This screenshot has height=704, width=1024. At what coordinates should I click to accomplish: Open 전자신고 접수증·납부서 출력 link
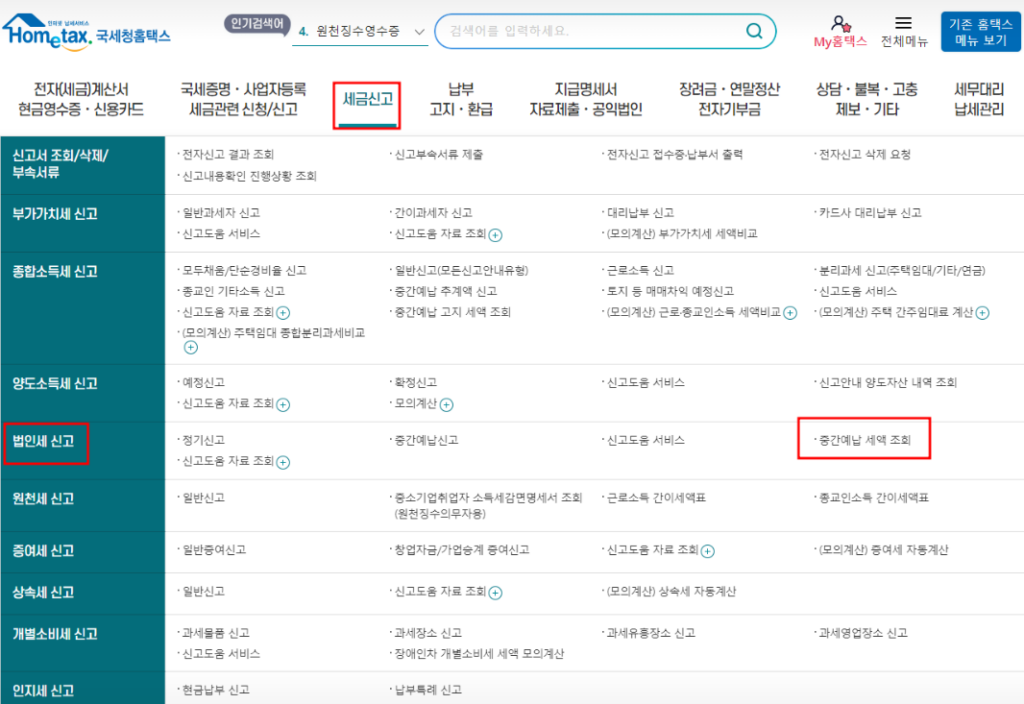674,155
